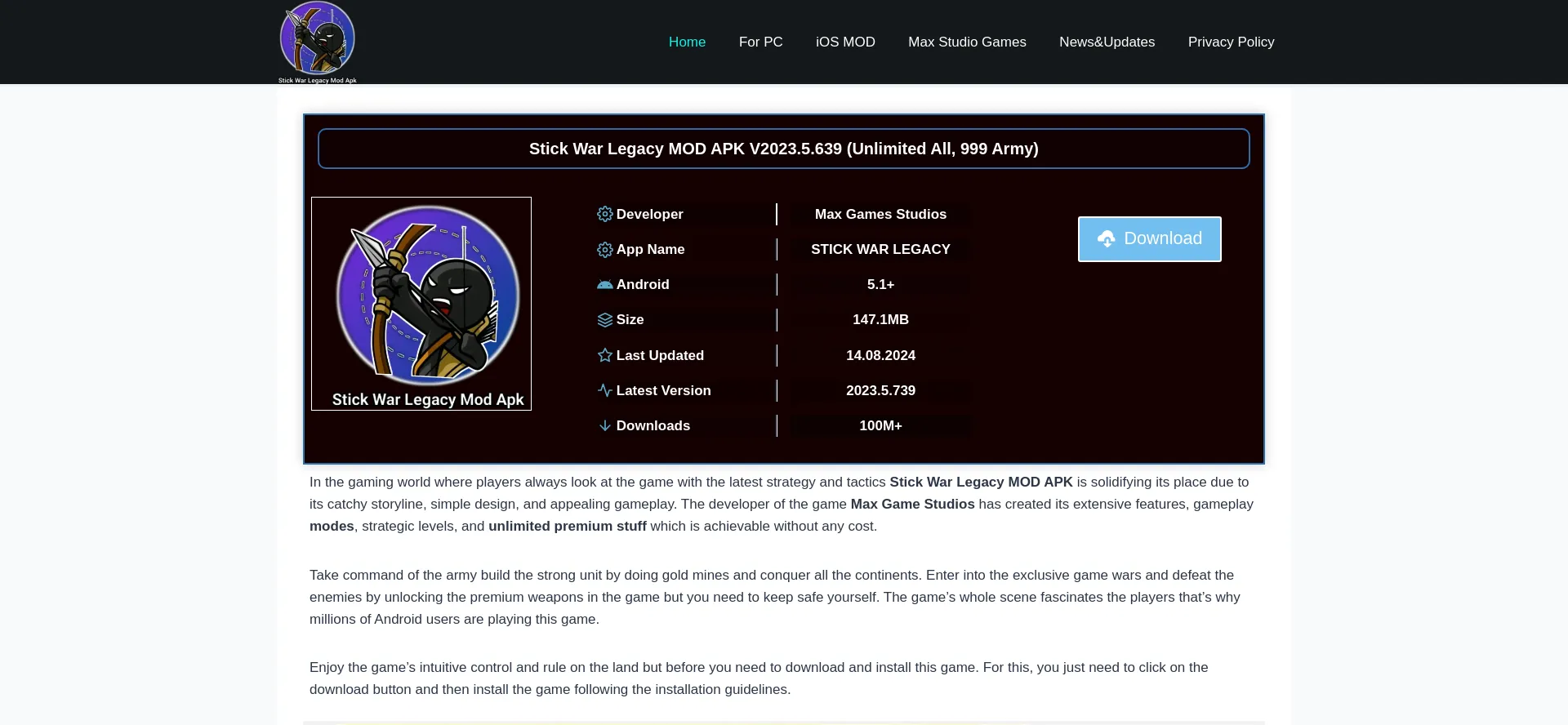Click the gear icon next to Developer

605,214
